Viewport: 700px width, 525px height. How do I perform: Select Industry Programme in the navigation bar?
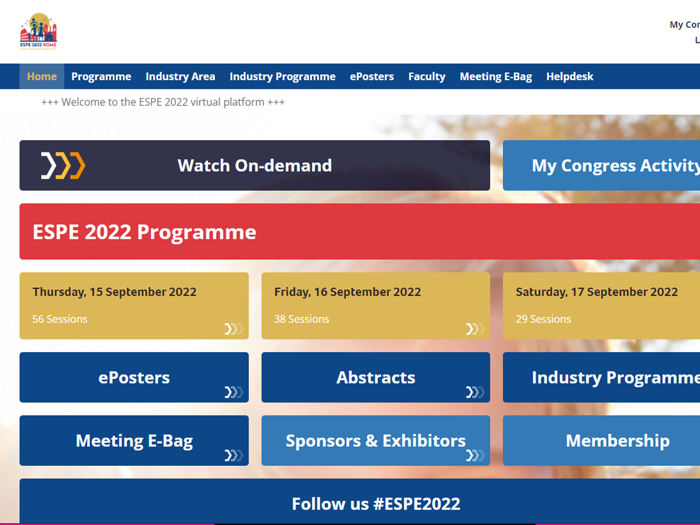283,76
